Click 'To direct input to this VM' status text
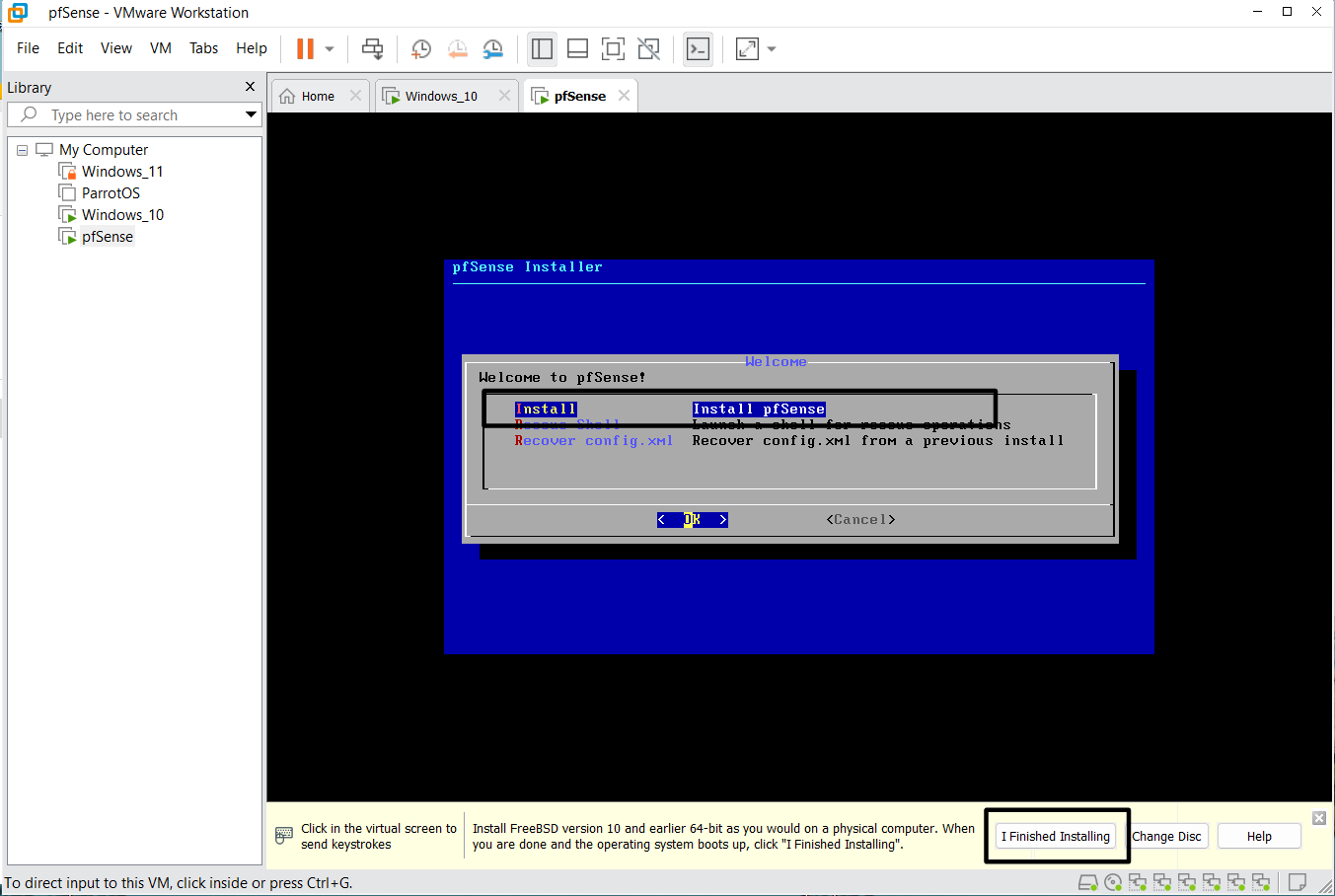 pos(179,883)
